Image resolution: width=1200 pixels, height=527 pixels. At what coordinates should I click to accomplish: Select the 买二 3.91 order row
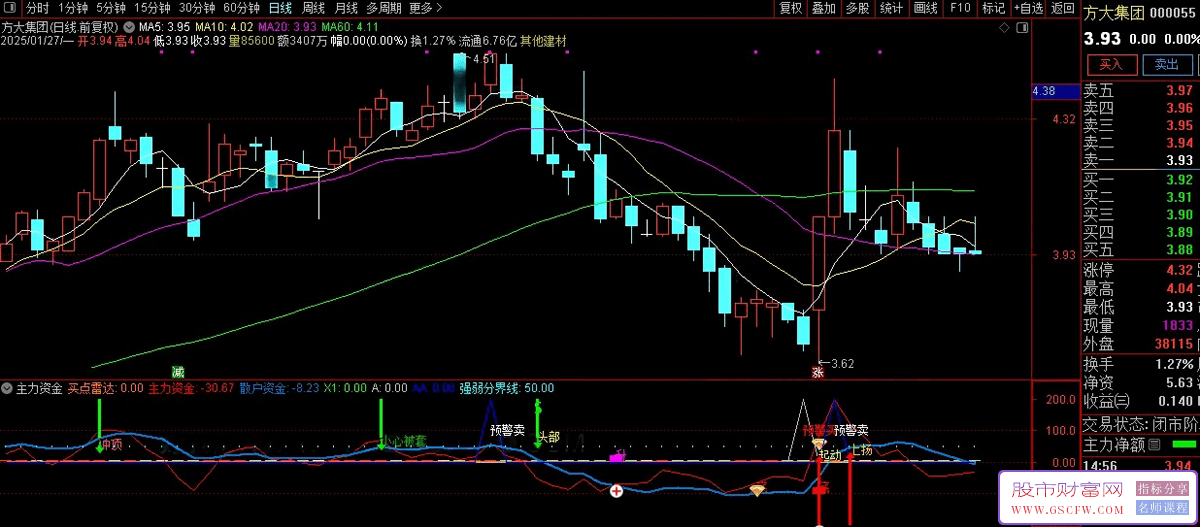click(1140, 197)
